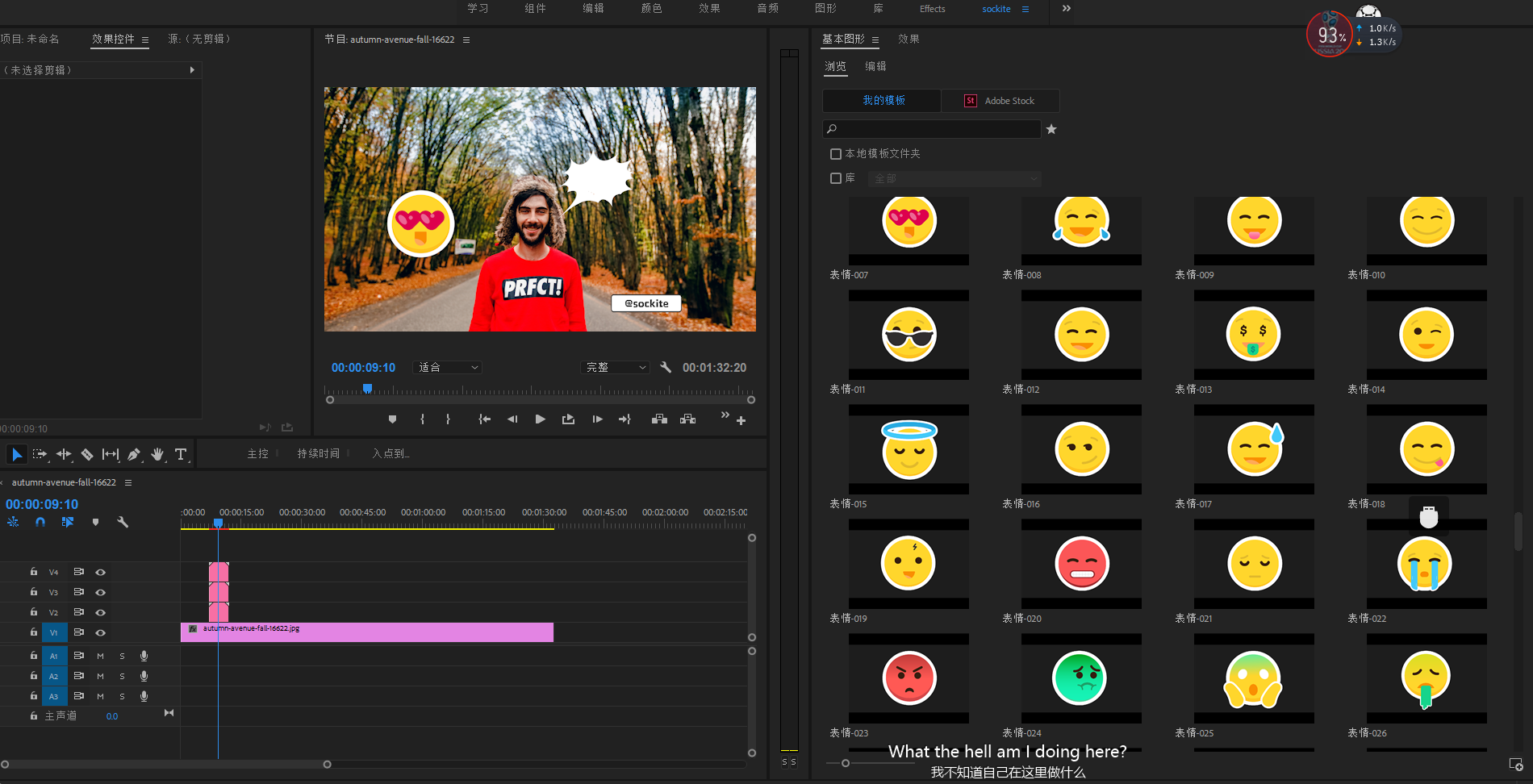Click the Extract button in Program monitor
Screen dimensions: 1533x784
coord(687,419)
